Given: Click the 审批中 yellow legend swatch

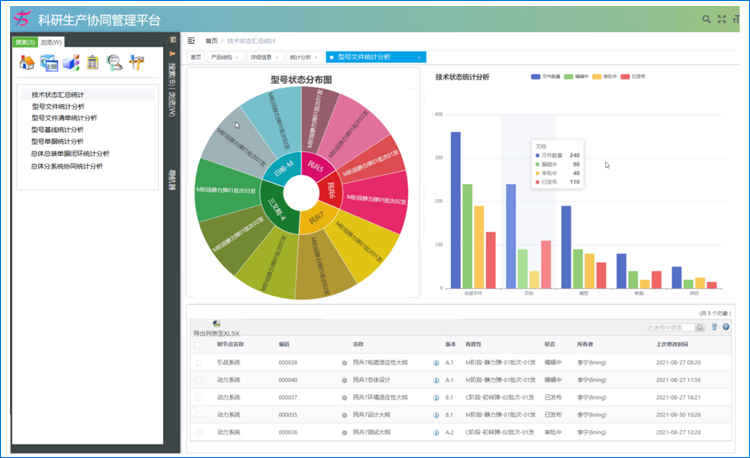Looking at the screenshot, I should (x=596, y=76).
